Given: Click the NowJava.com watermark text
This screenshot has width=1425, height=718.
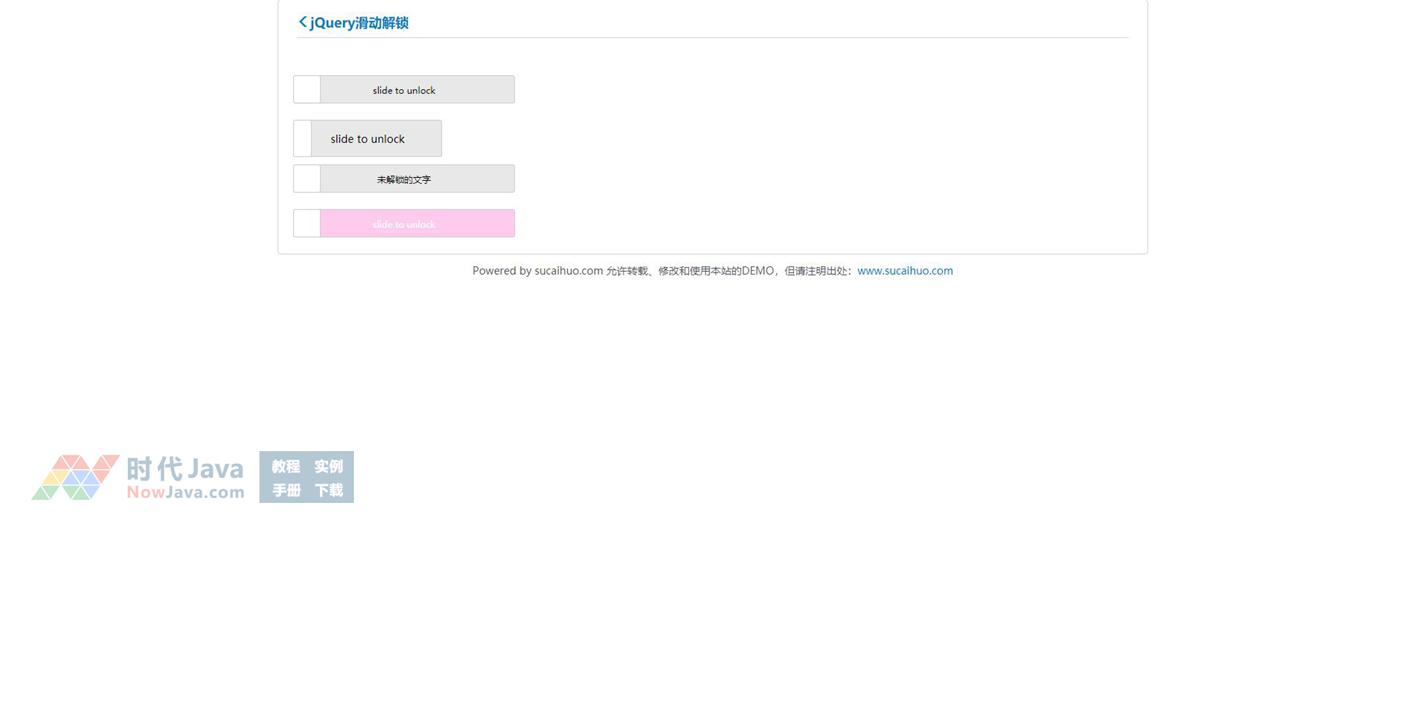Looking at the screenshot, I should (185, 492).
